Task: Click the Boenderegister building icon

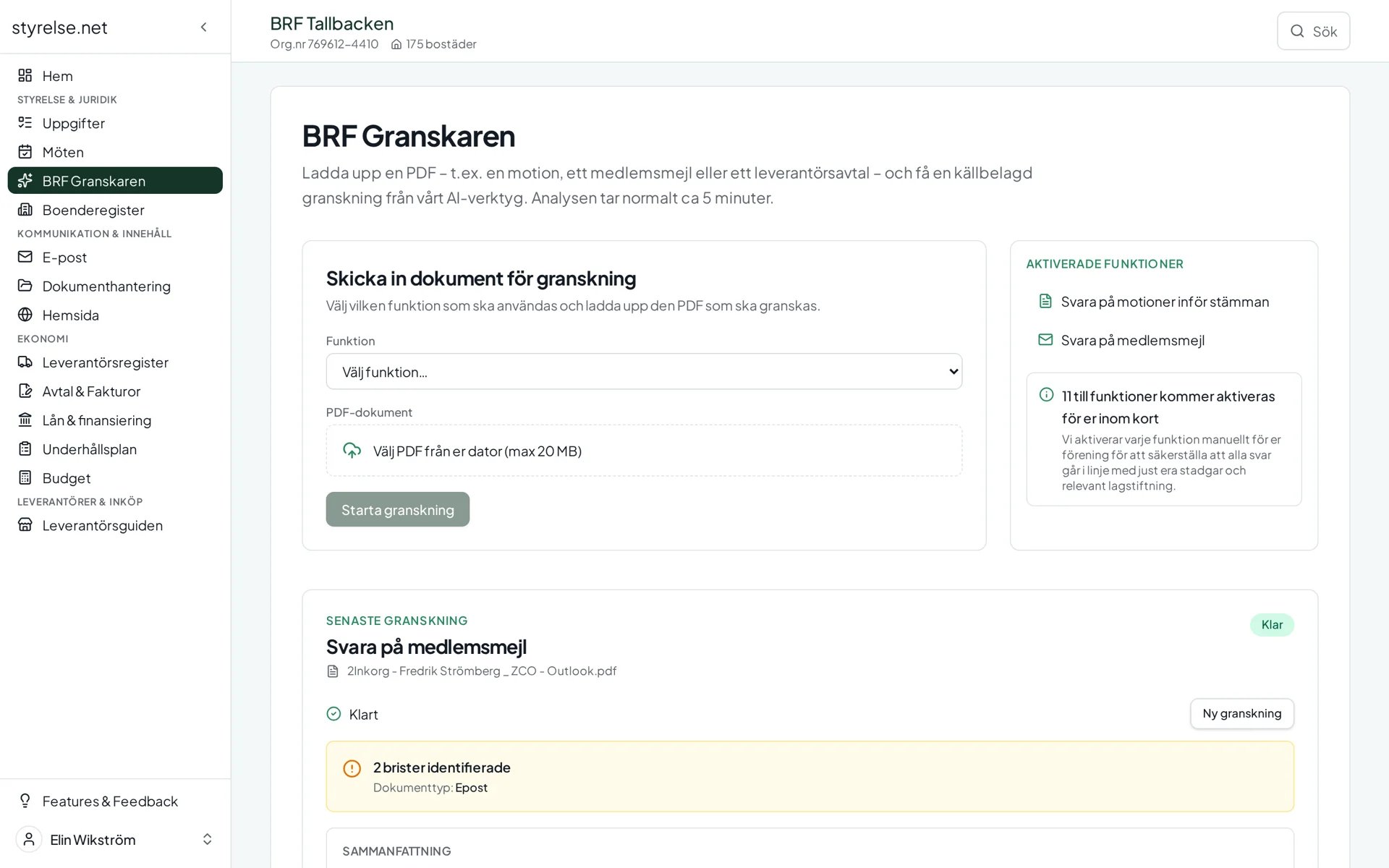Action: point(25,209)
